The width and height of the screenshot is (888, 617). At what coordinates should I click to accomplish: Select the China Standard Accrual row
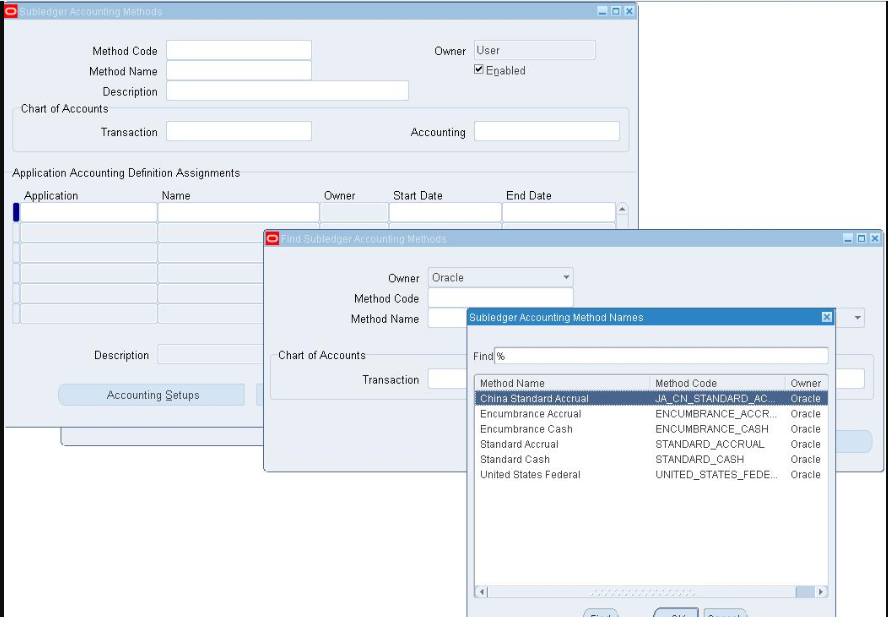[651, 398]
